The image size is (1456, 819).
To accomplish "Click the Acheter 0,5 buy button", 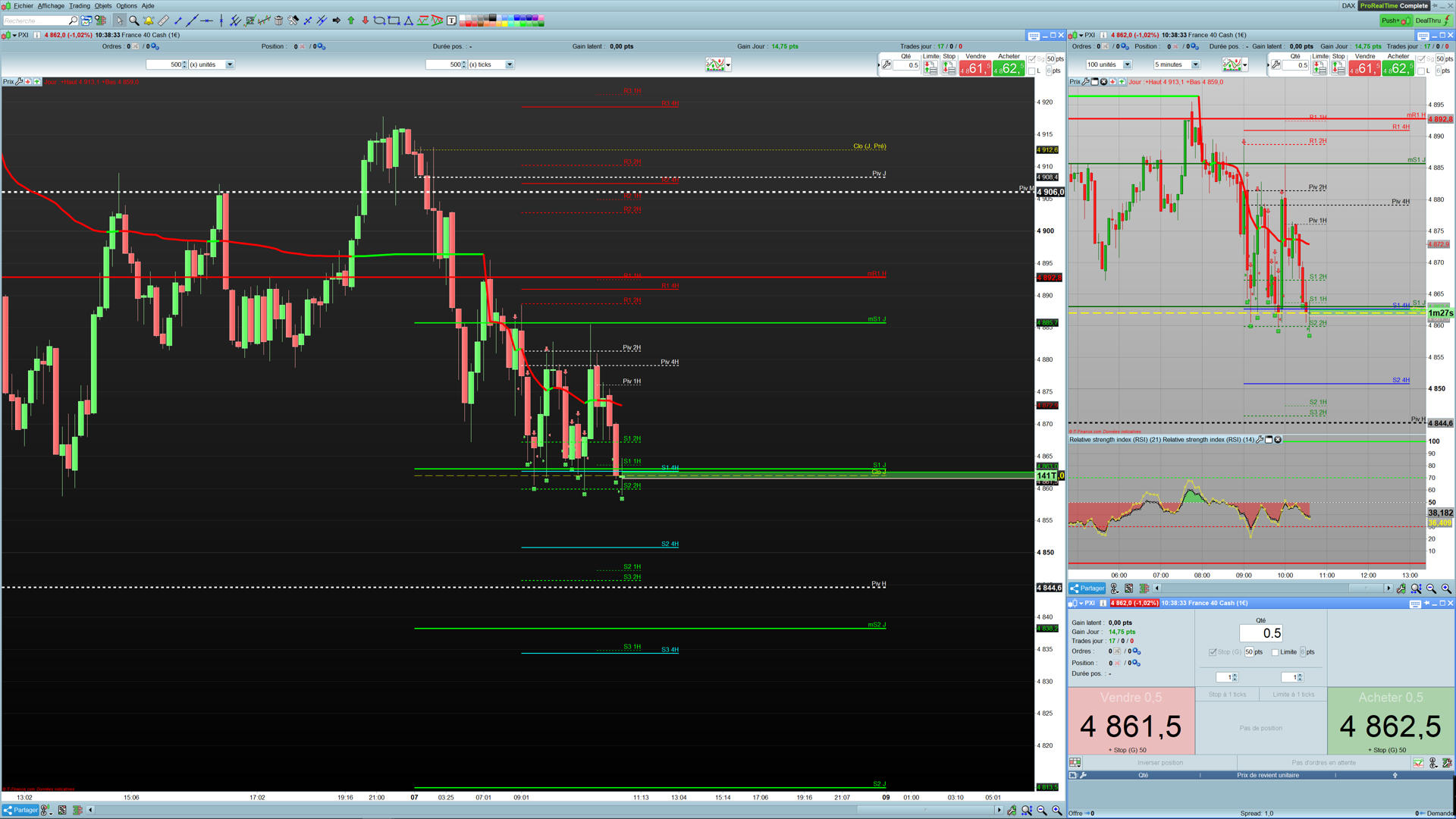I will tap(1391, 720).
